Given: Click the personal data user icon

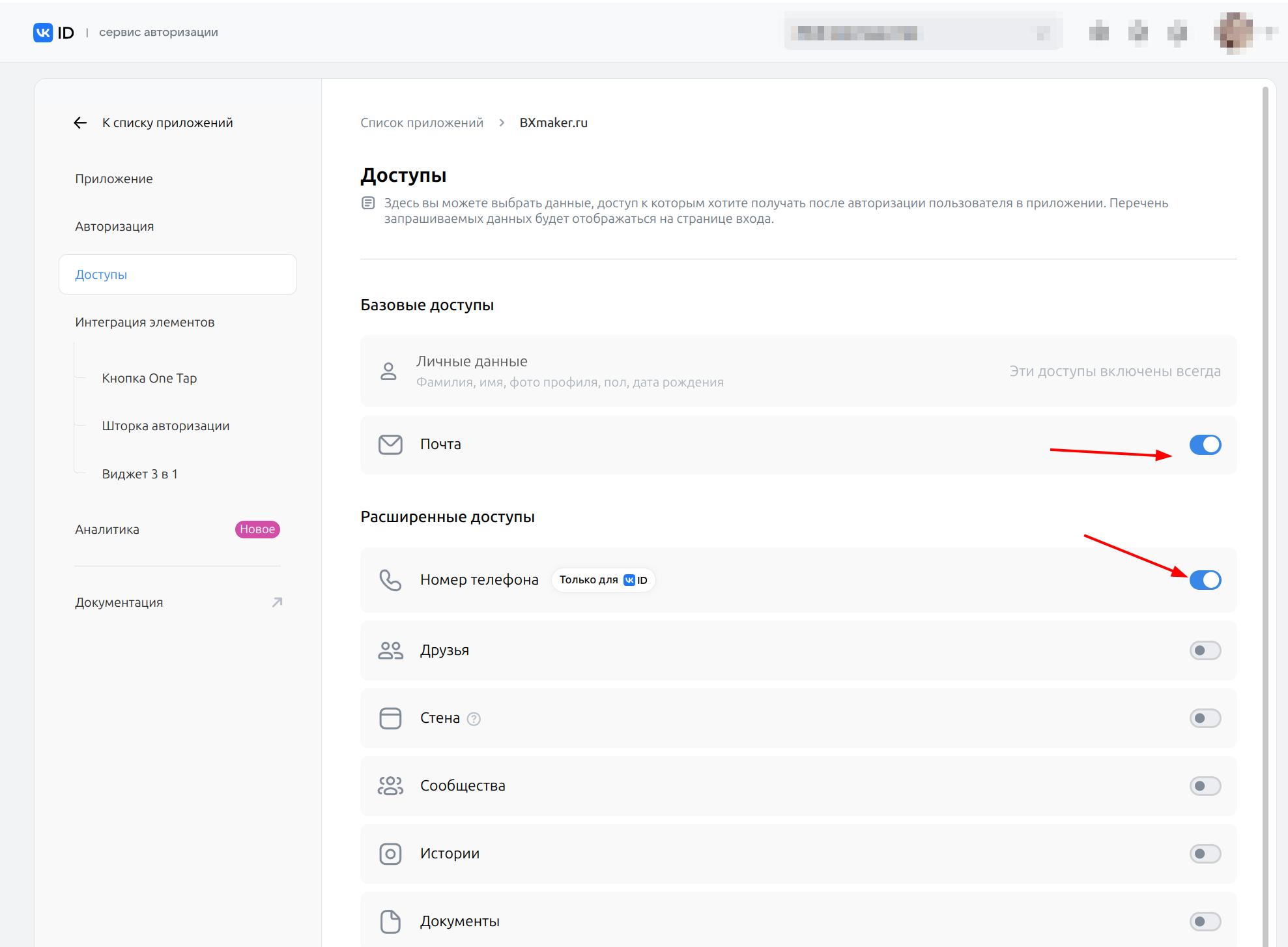Looking at the screenshot, I should pos(388,372).
